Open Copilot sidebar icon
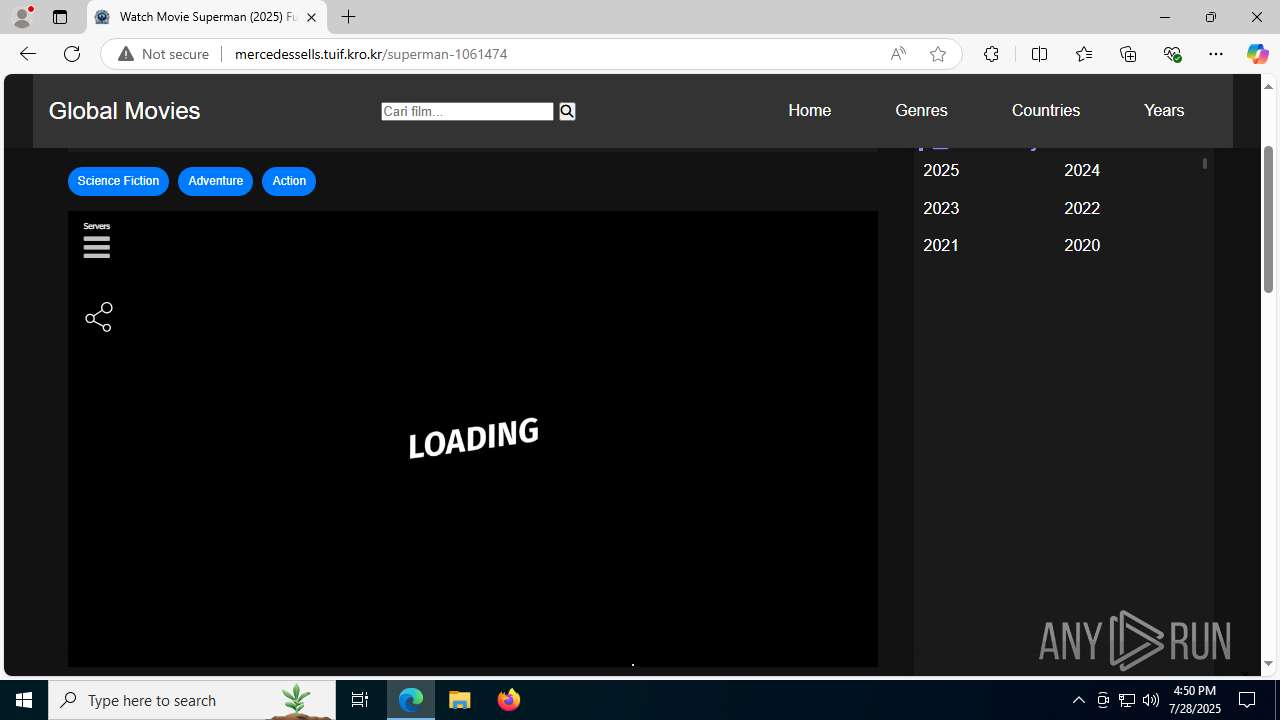The image size is (1280, 720). pos(1257,54)
